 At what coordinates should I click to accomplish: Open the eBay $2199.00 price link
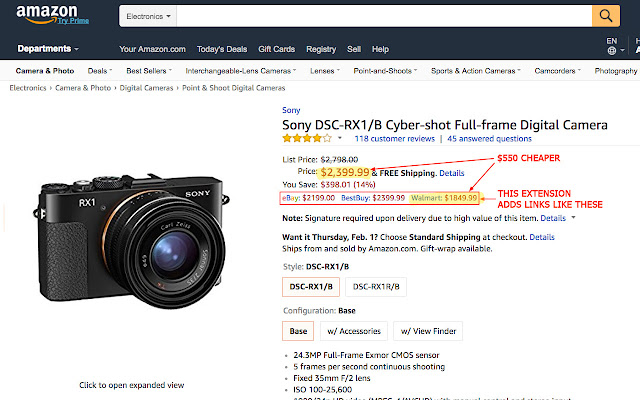click(309, 198)
